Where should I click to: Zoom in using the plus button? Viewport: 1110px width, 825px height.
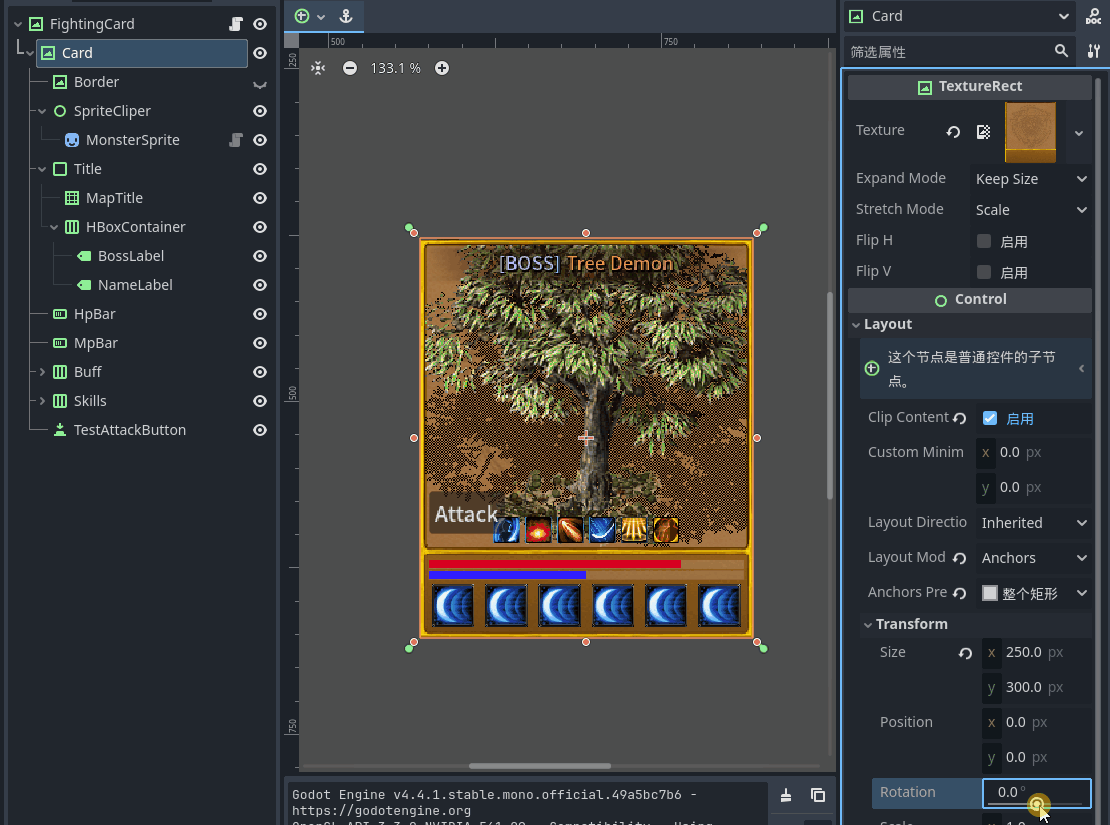point(441,68)
